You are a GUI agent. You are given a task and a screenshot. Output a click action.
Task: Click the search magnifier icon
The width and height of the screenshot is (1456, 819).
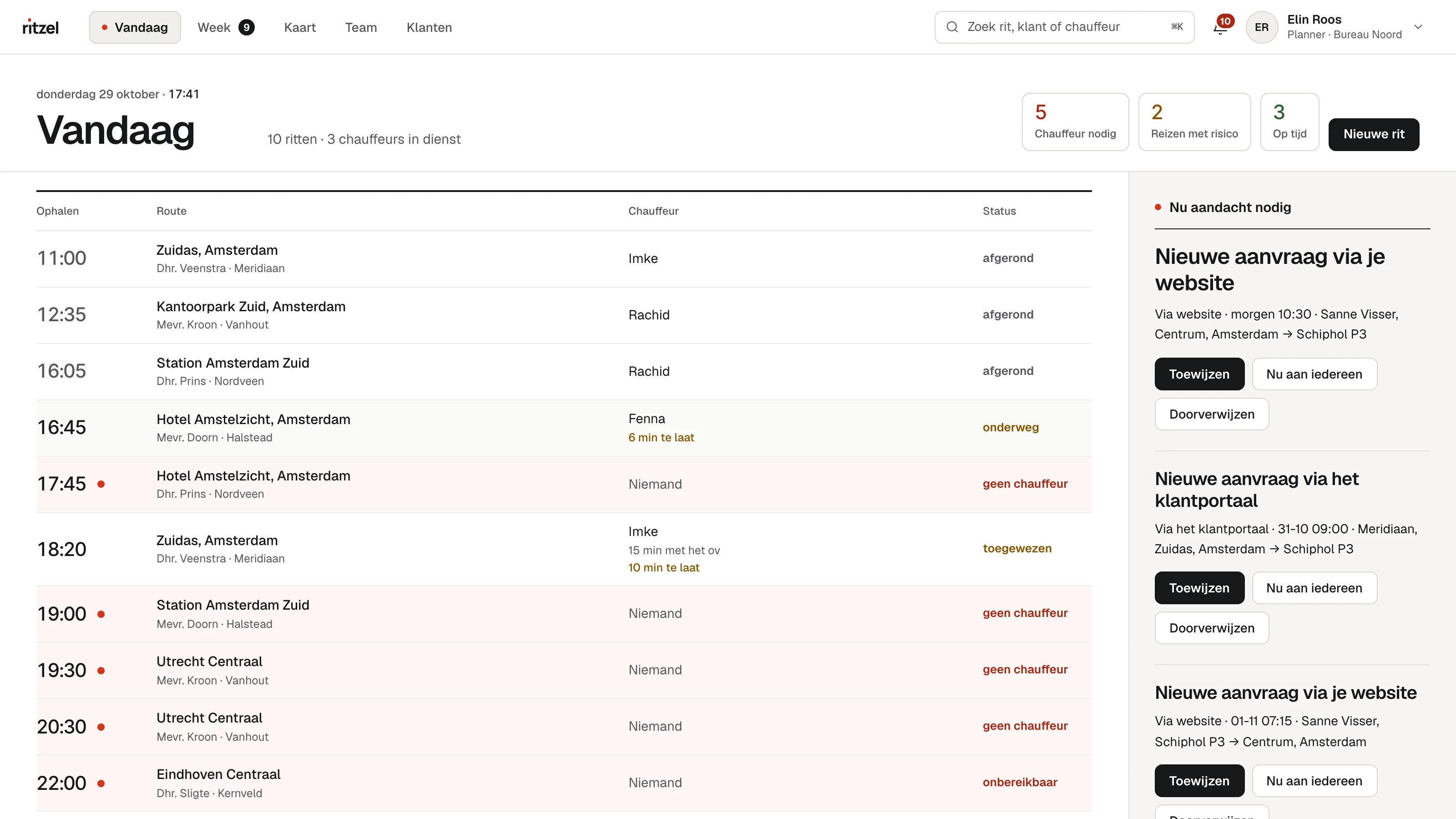tap(952, 26)
